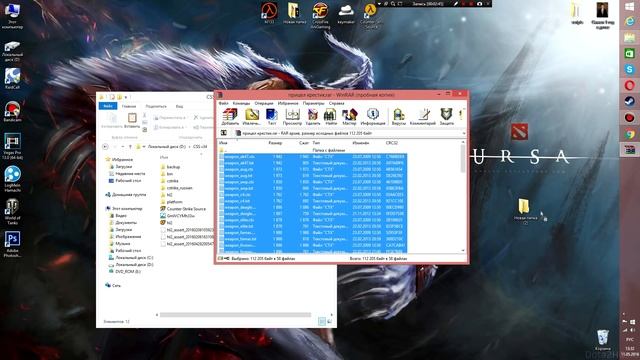This screenshot has height=360, width=640.
Task: Select the weapon_elite.ctx file row in WinRAR
Action: (x=312, y=220)
